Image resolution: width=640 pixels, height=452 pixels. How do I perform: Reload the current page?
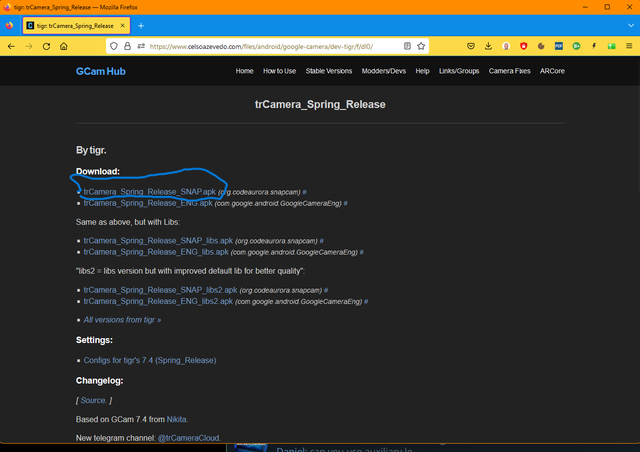[46, 47]
